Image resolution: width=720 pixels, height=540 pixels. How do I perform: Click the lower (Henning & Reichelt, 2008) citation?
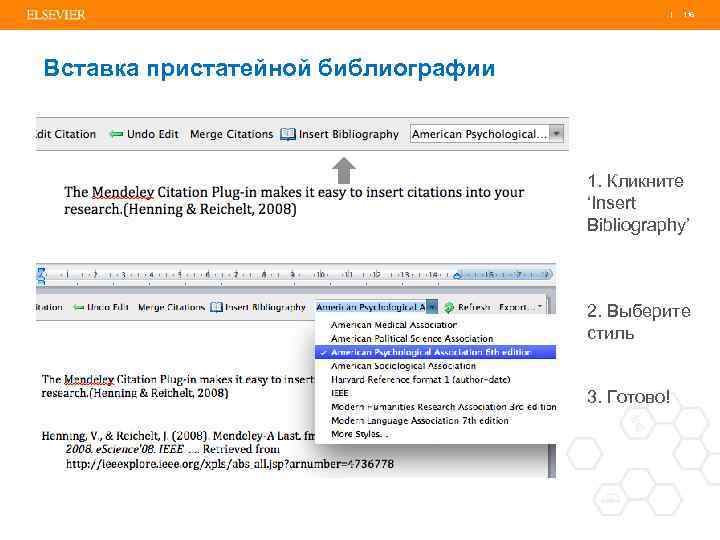coord(158,393)
